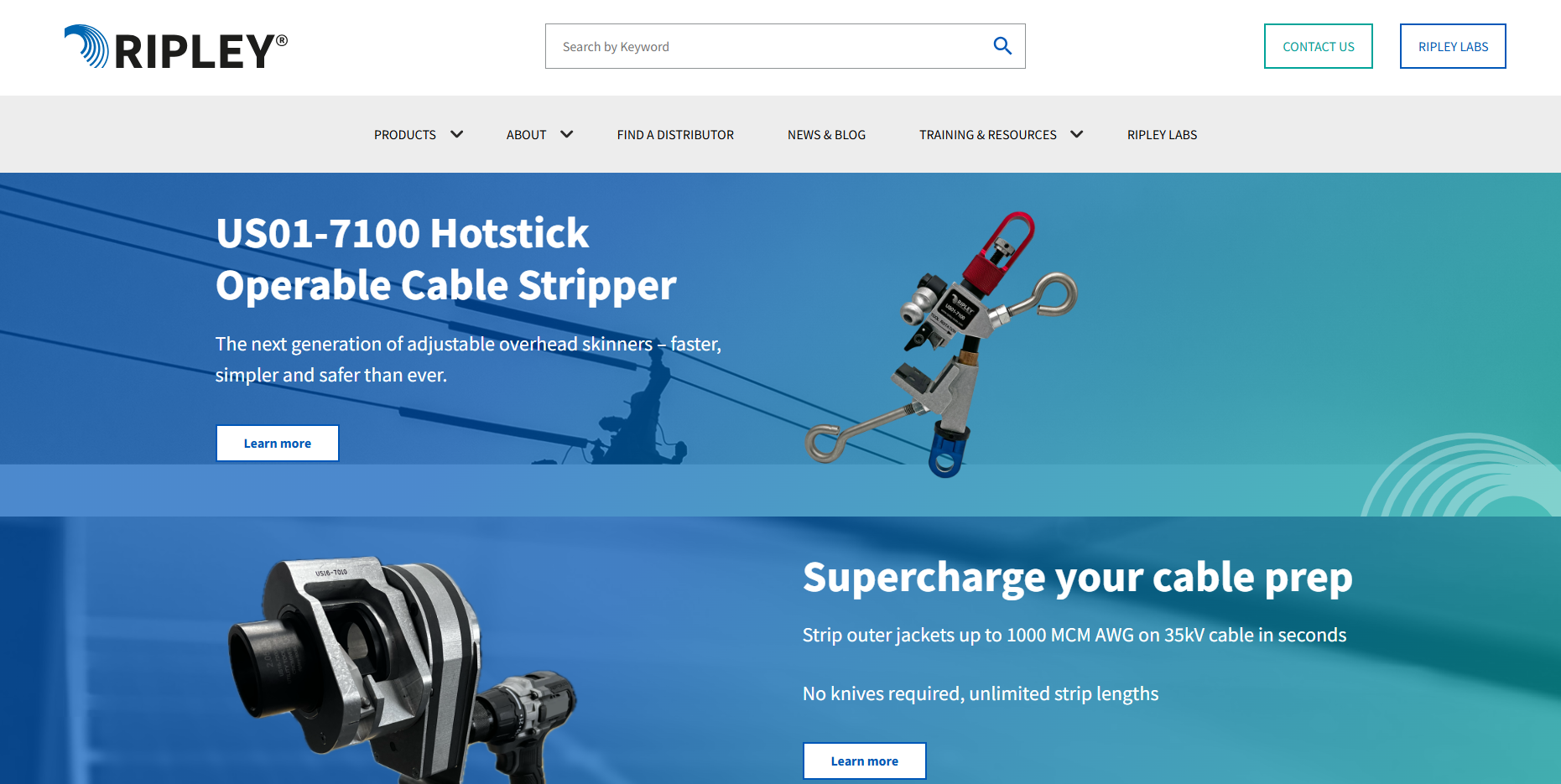Viewport: 1561px width, 784px height.
Task: Click Learn more under Supercharge cable prep
Action: [865, 761]
